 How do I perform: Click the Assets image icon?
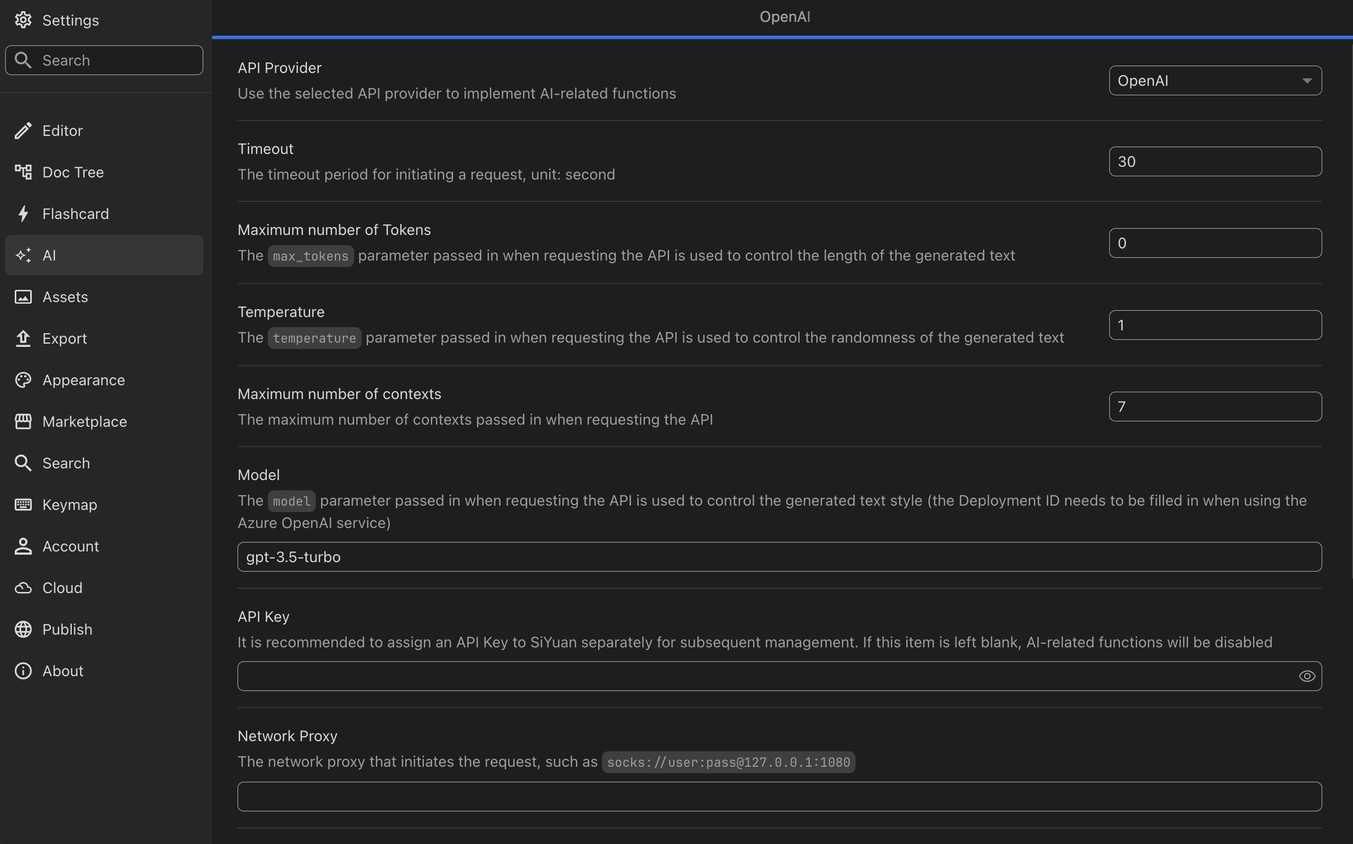coord(23,297)
